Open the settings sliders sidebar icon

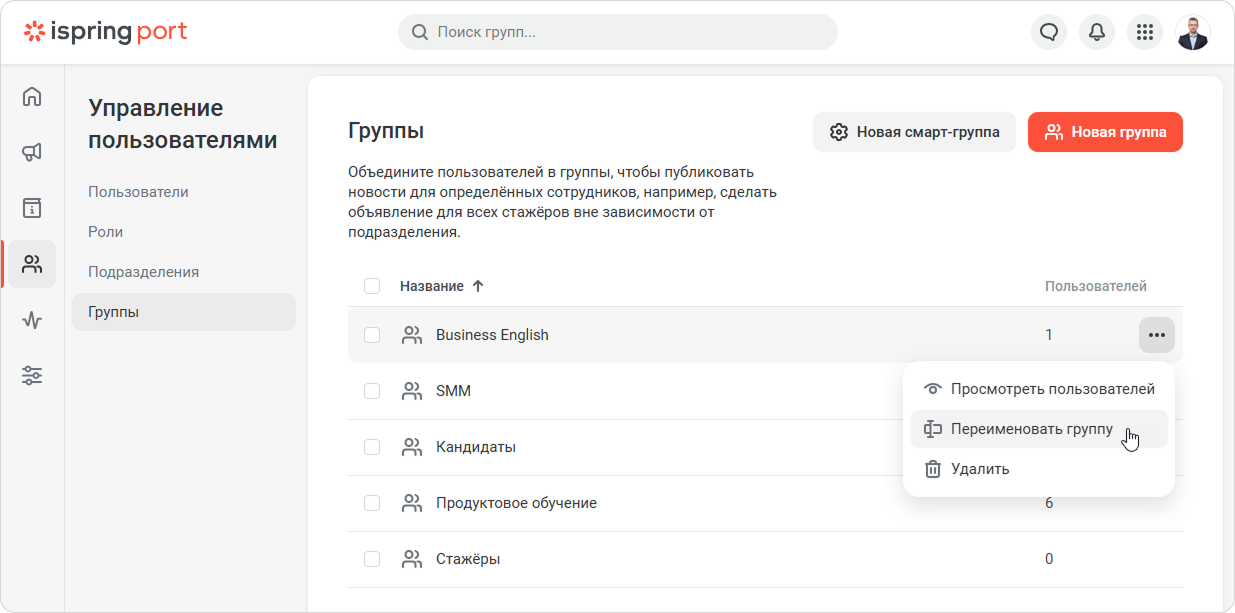pyautogui.click(x=32, y=376)
